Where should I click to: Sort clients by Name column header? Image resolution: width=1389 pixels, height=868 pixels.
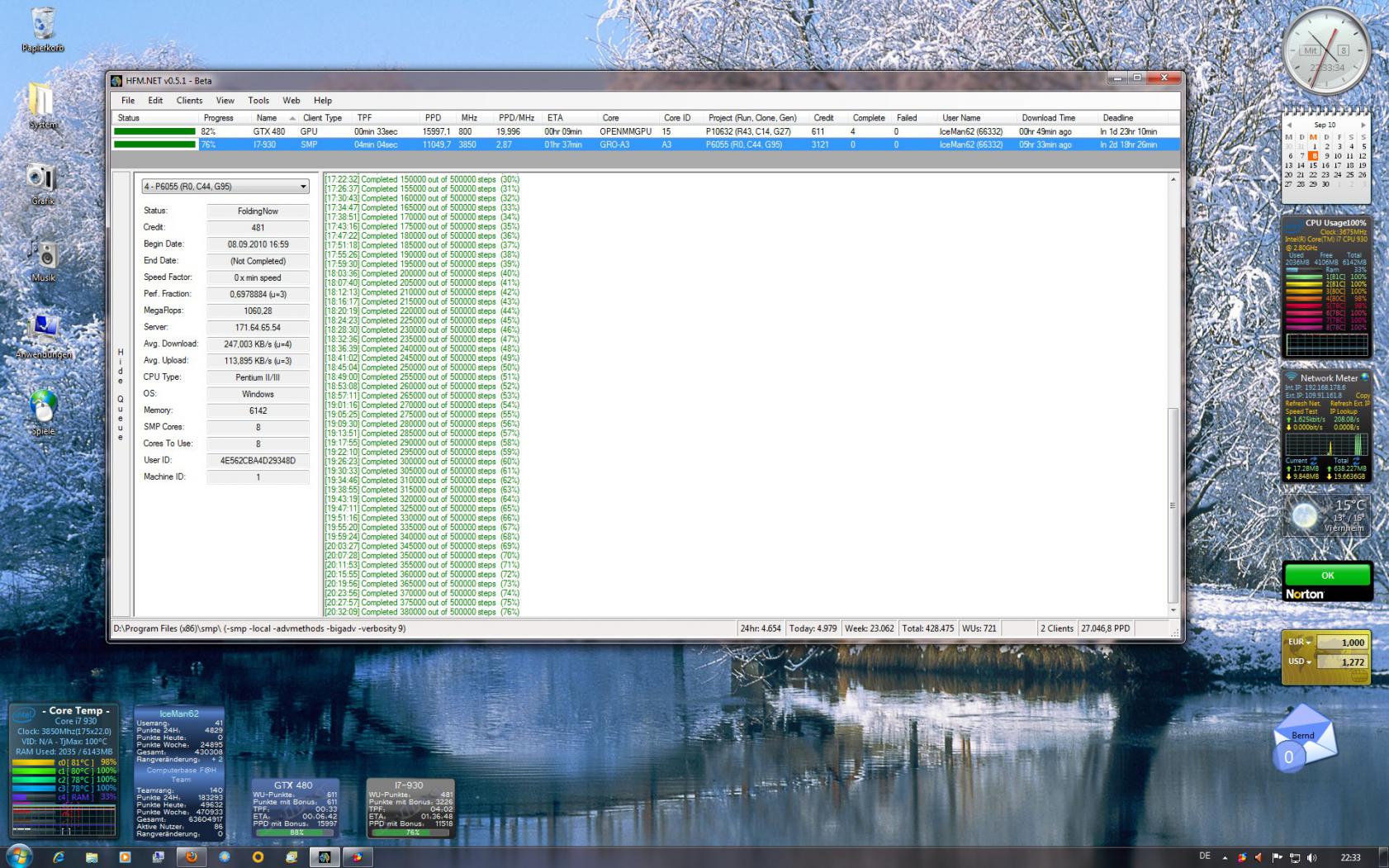tap(275, 118)
